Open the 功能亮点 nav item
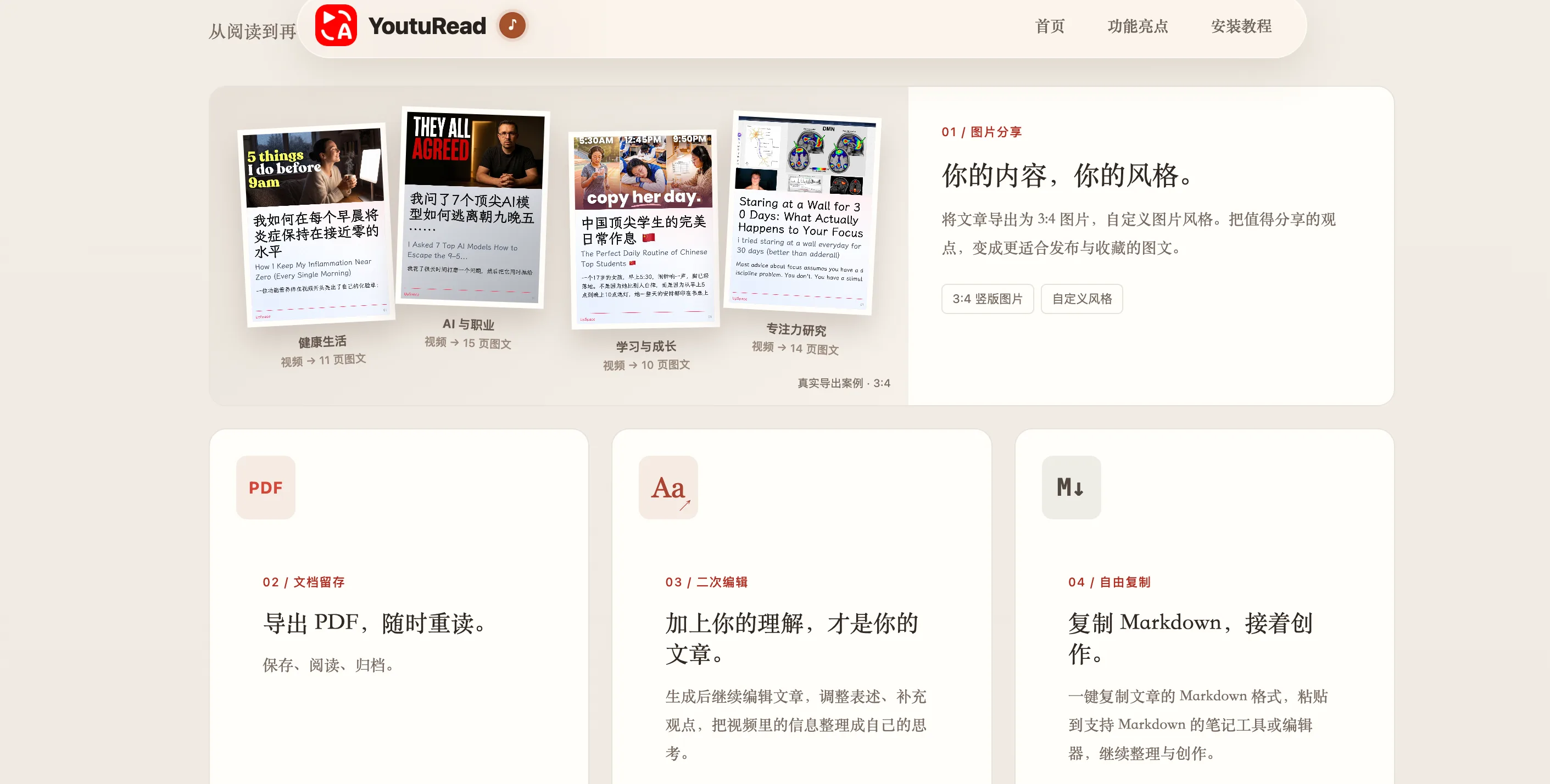Image resolution: width=1550 pixels, height=784 pixels. click(x=1137, y=26)
